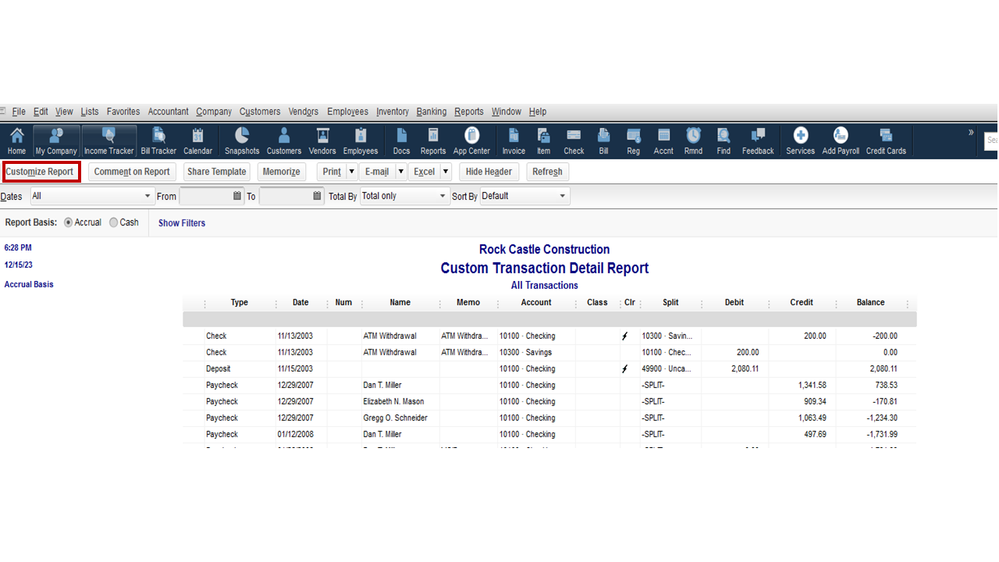Open the Item icon
This screenshot has height=562, width=999.
click(543, 141)
